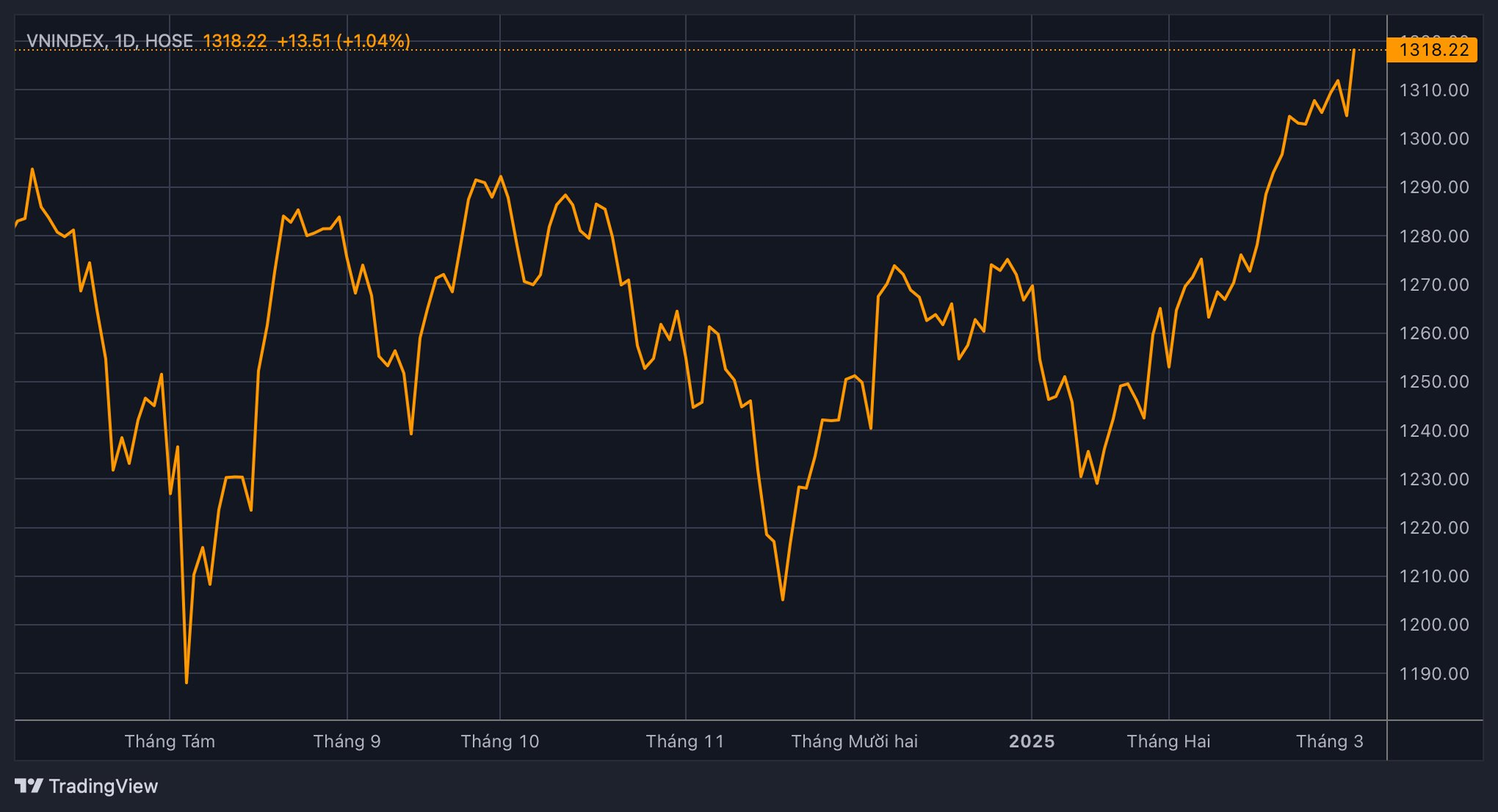Click the 1270.00 price axis label
The height and width of the screenshot is (812, 1498).
coord(1434,285)
